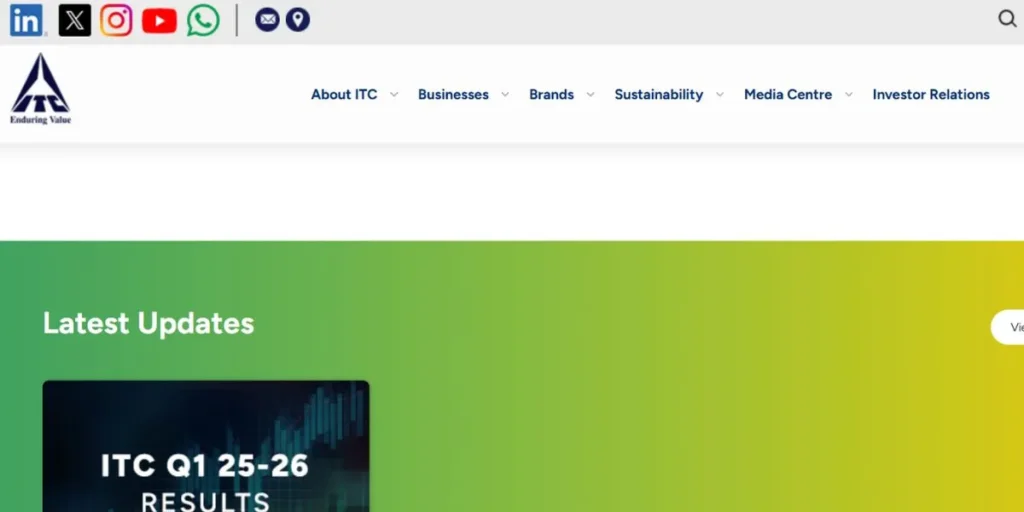Open the LinkedIn social icon

[26, 20]
